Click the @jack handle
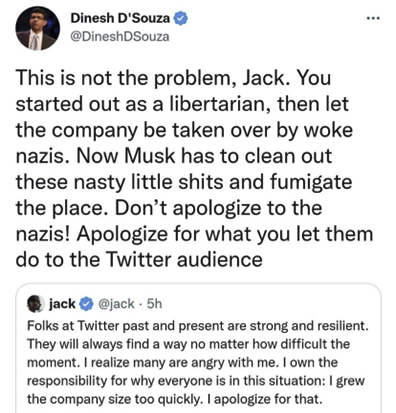 [116, 304]
